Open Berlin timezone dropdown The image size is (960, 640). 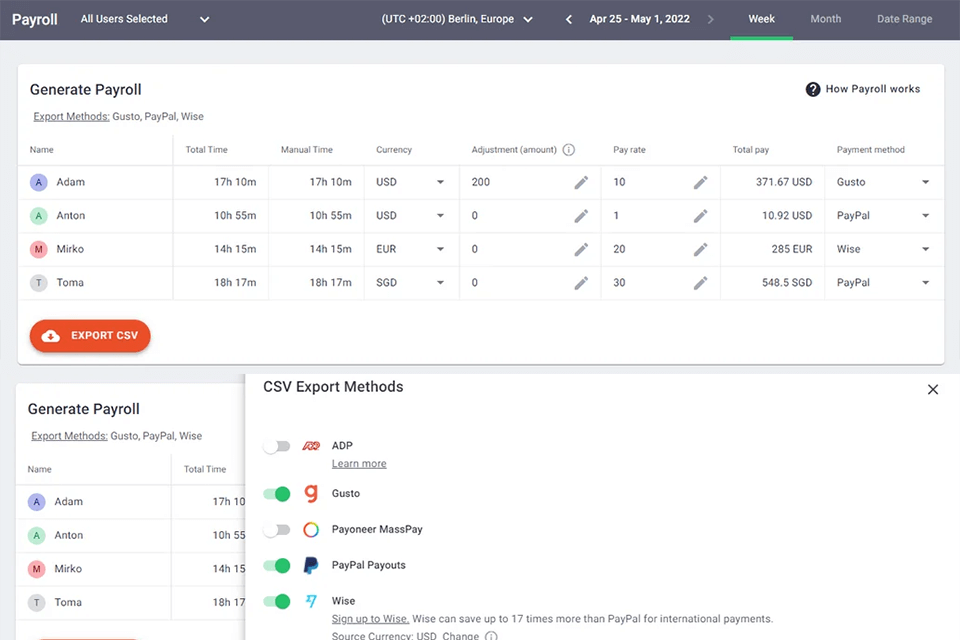coord(458,19)
